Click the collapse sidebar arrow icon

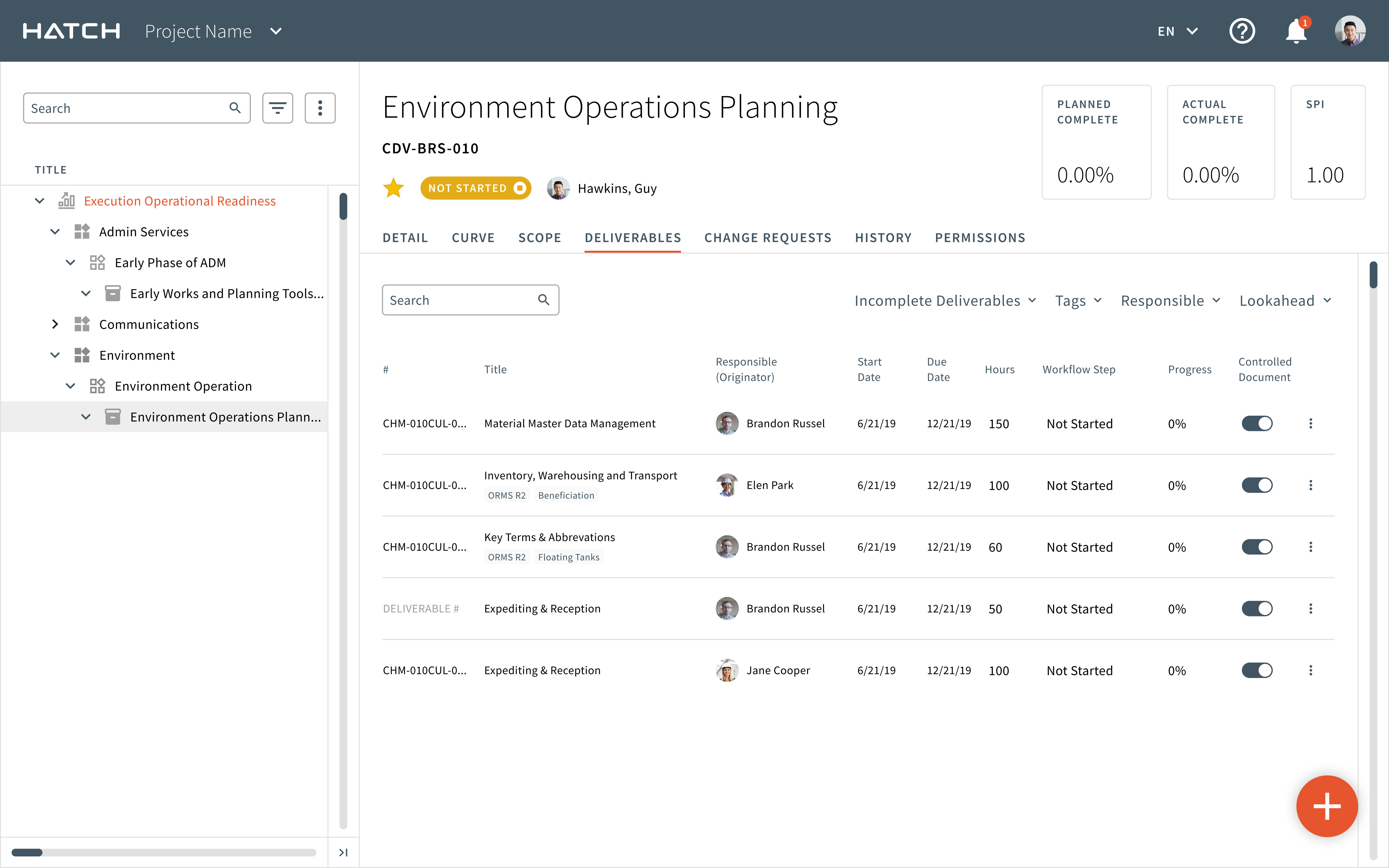(x=343, y=853)
